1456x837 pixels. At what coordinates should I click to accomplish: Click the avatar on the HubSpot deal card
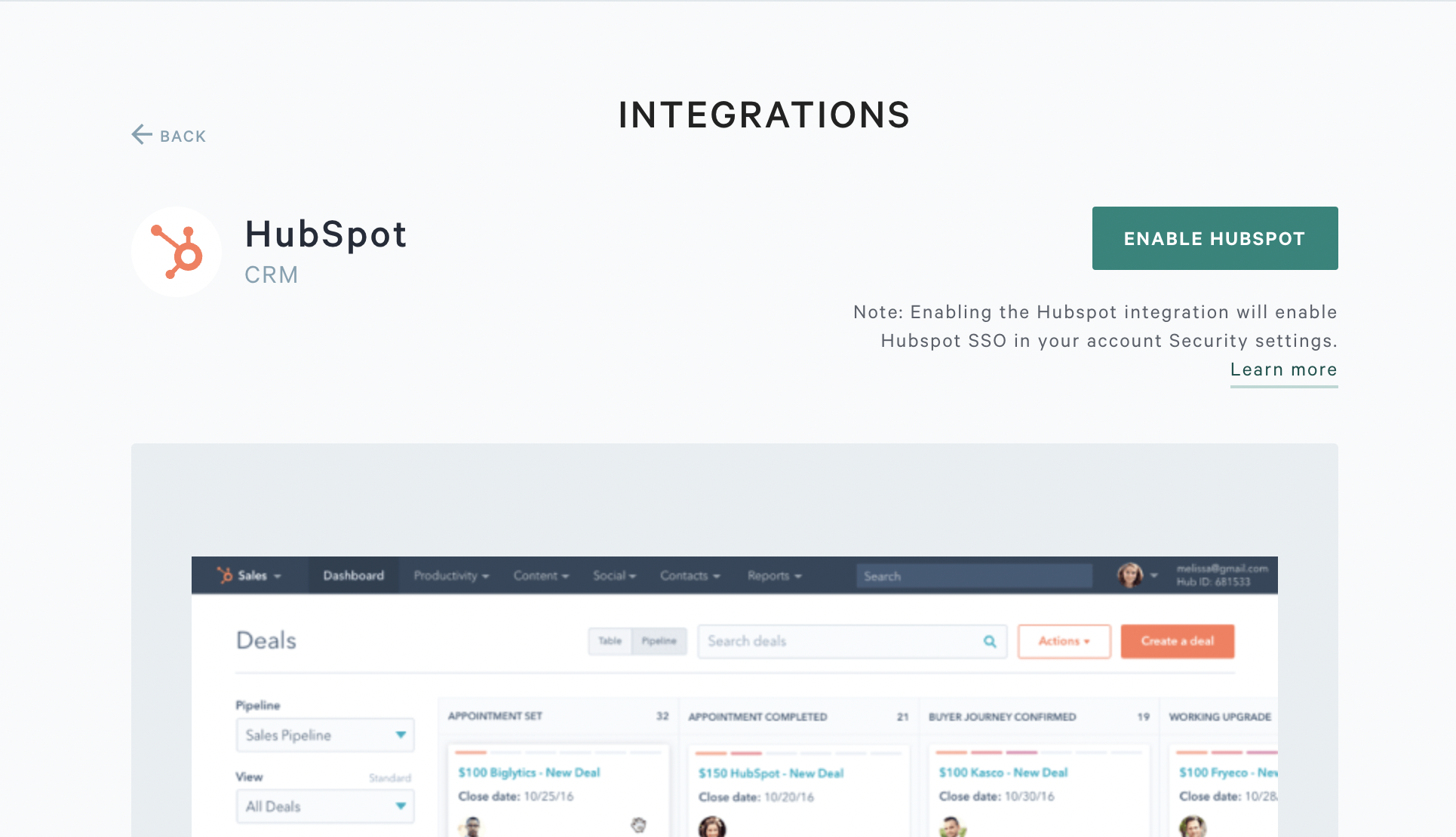point(711,826)
